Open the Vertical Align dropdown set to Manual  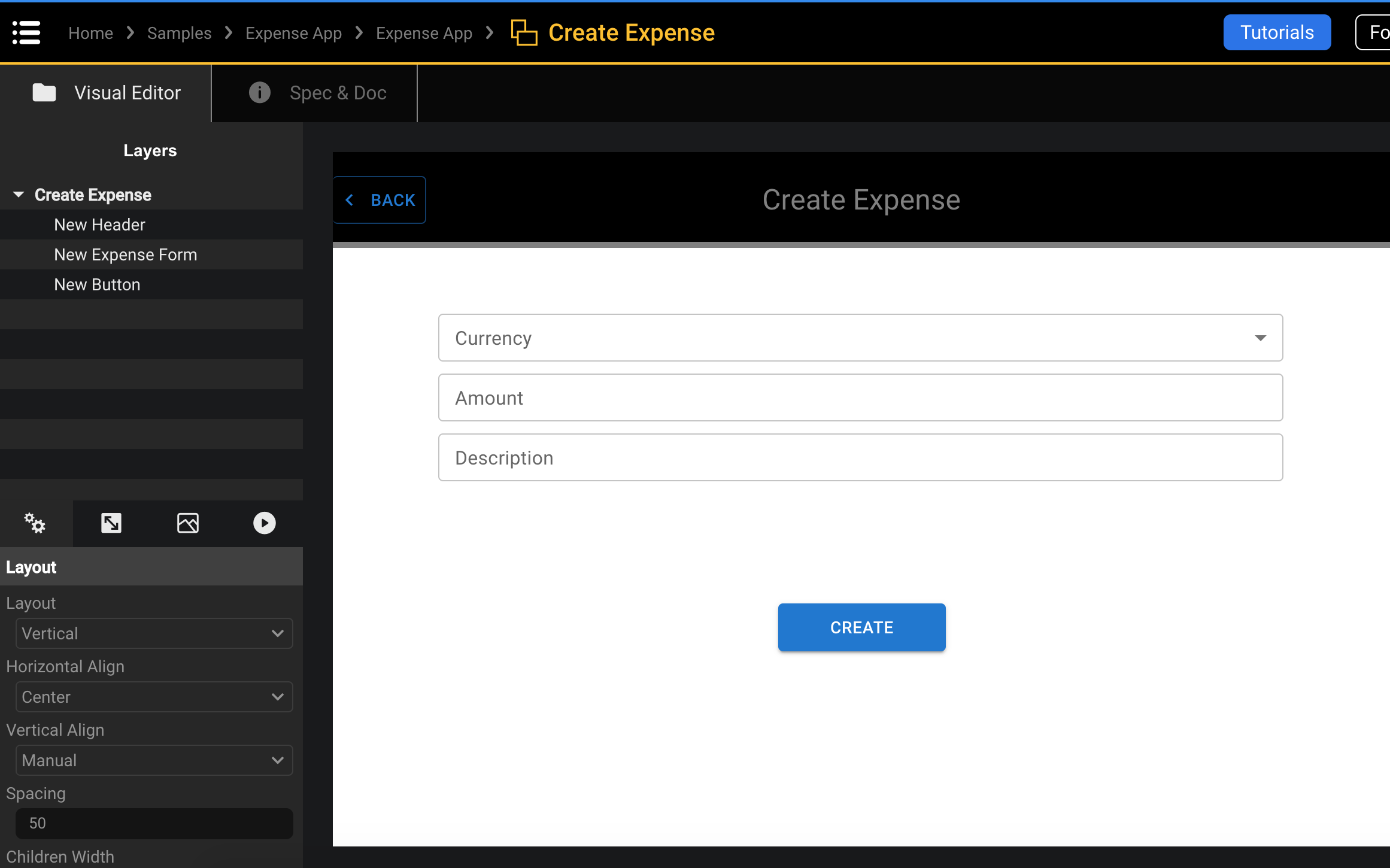(x=153, y=760)
